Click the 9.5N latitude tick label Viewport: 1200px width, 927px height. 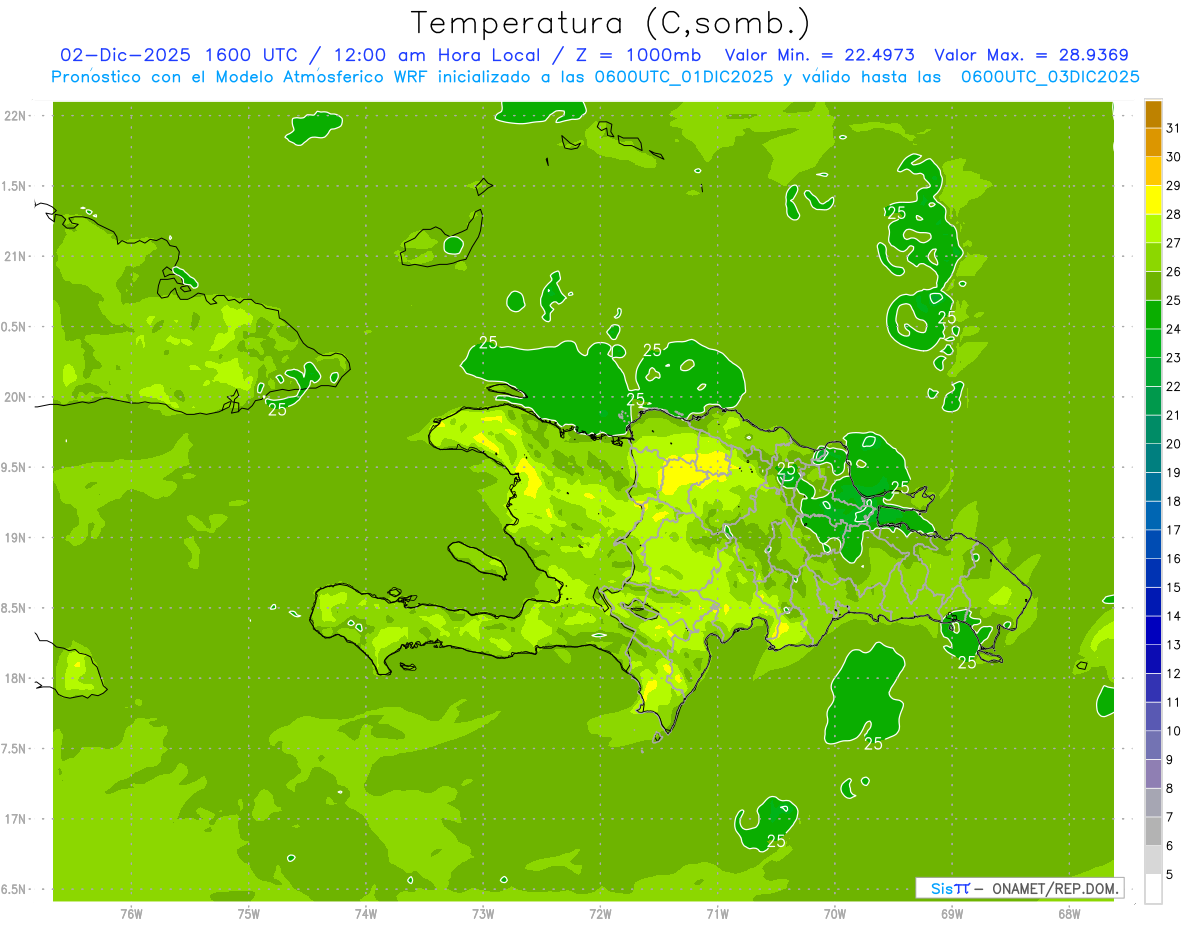tap(13, 467)
